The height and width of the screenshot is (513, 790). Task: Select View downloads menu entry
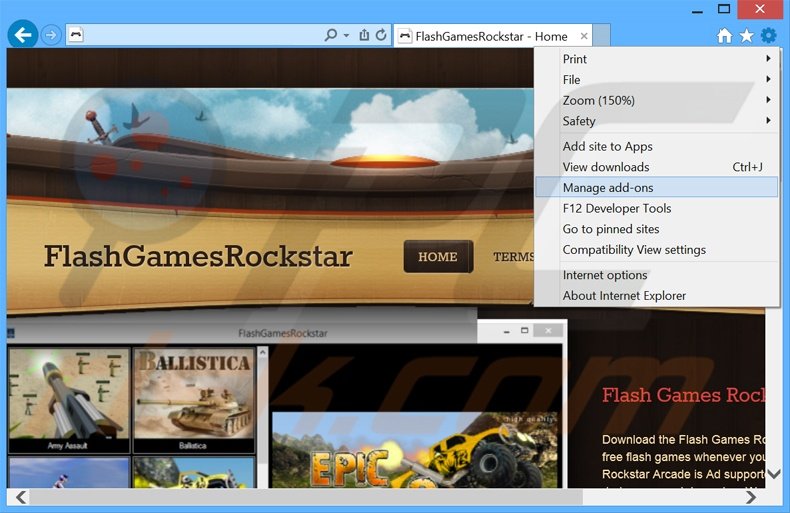pyautogui.click(x=656, y=167)
